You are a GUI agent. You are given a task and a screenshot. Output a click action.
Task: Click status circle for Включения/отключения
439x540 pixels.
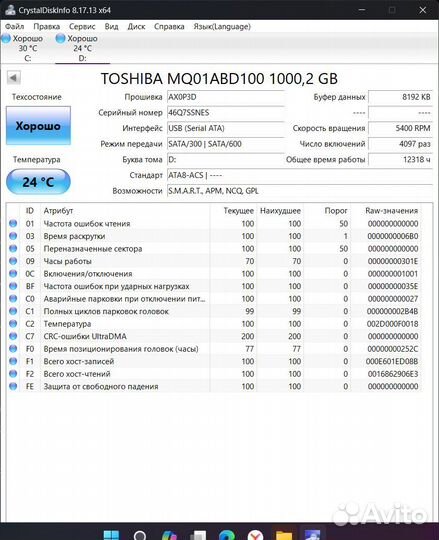point(13,273)
